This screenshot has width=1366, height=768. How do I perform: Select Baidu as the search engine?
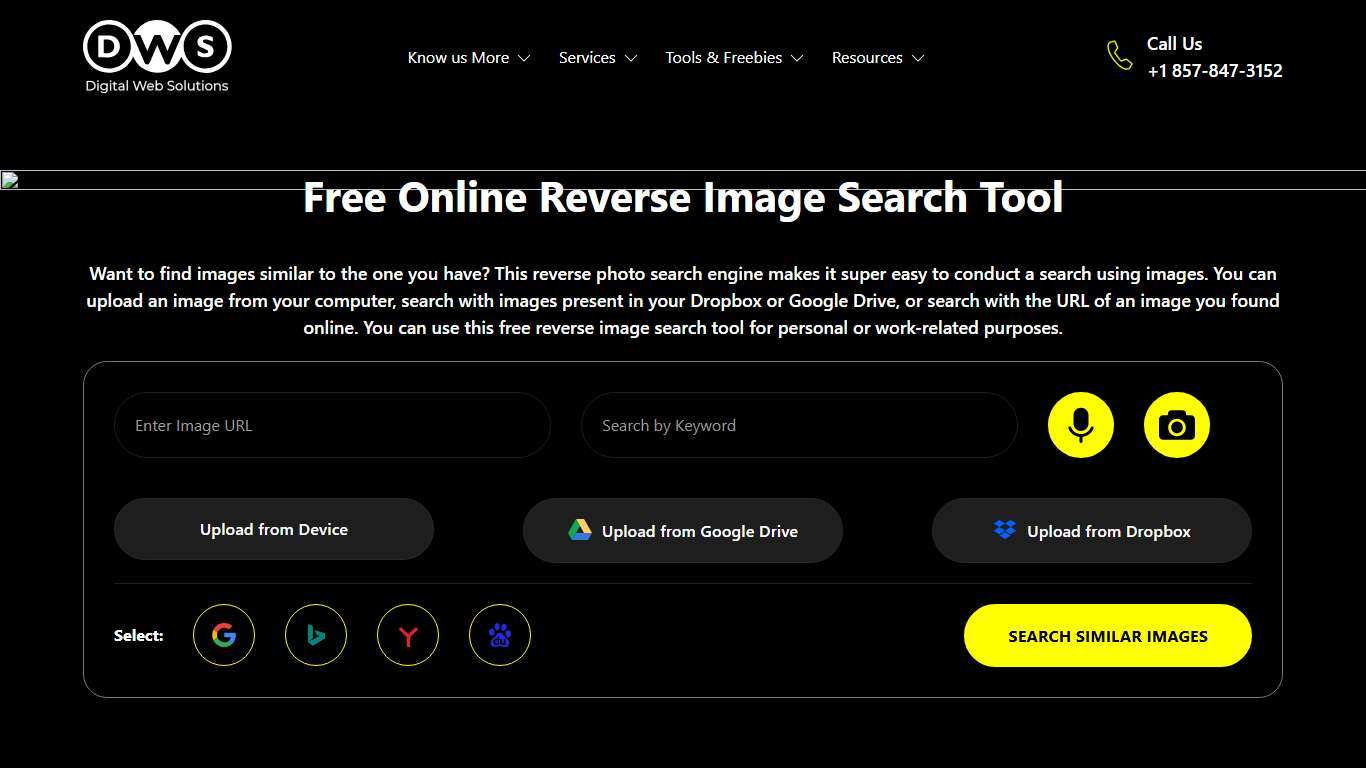500,635
